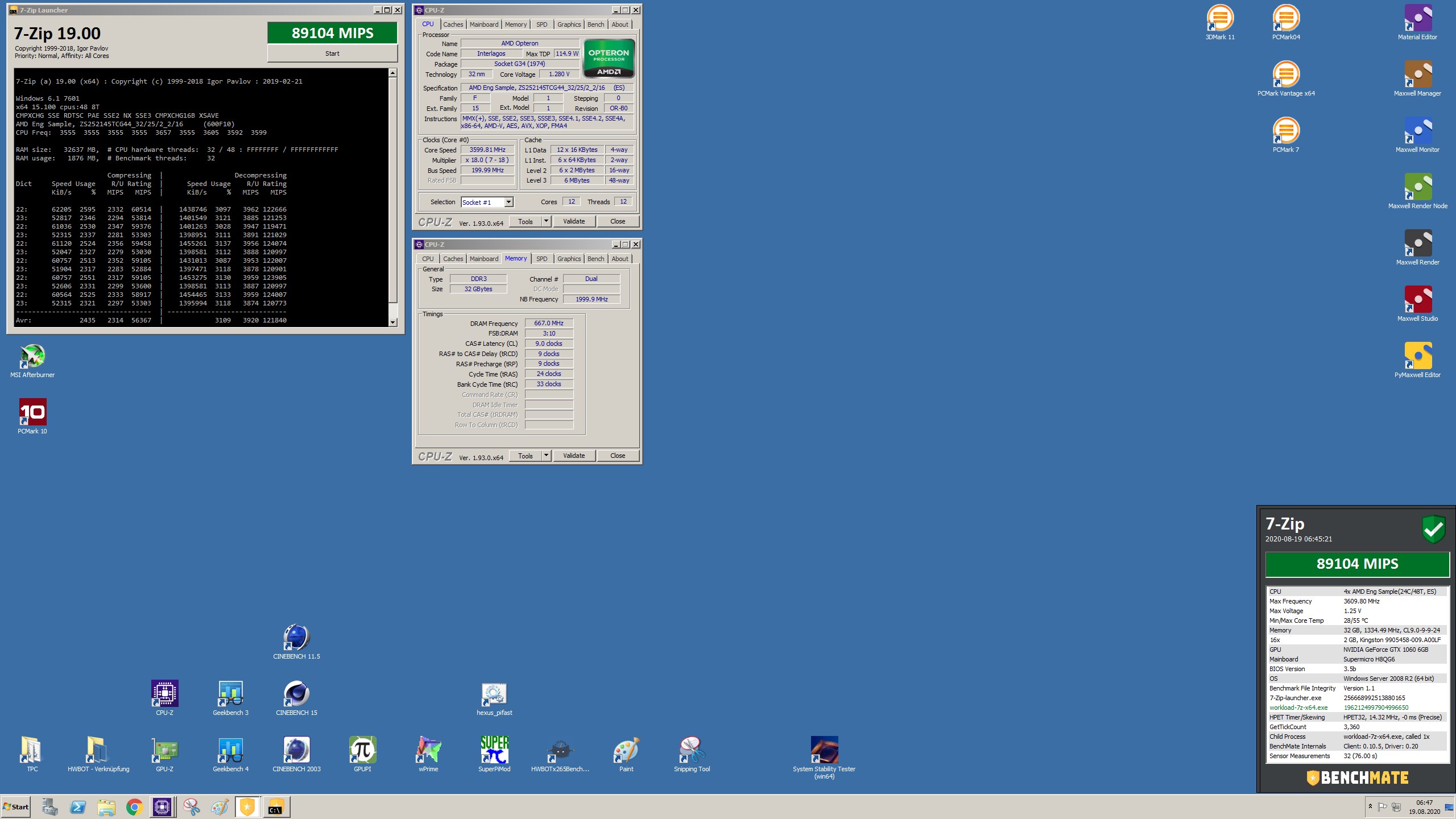Launch the PyMaxwell Editor desktop icon
Screen dimensions: 1456x819
click(1417, 361)
